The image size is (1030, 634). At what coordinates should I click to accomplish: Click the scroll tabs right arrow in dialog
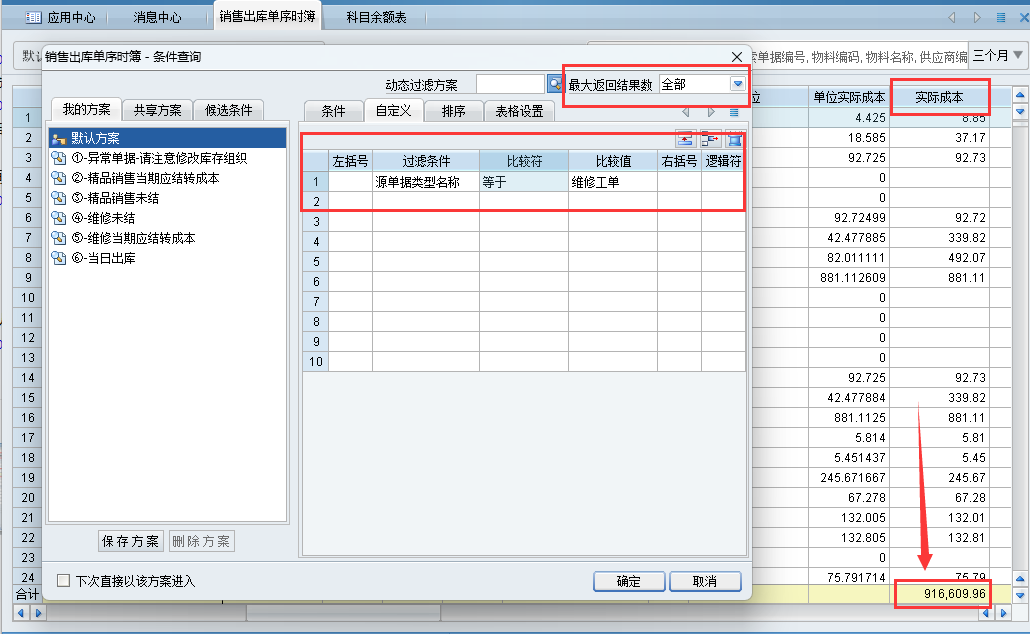711,112
